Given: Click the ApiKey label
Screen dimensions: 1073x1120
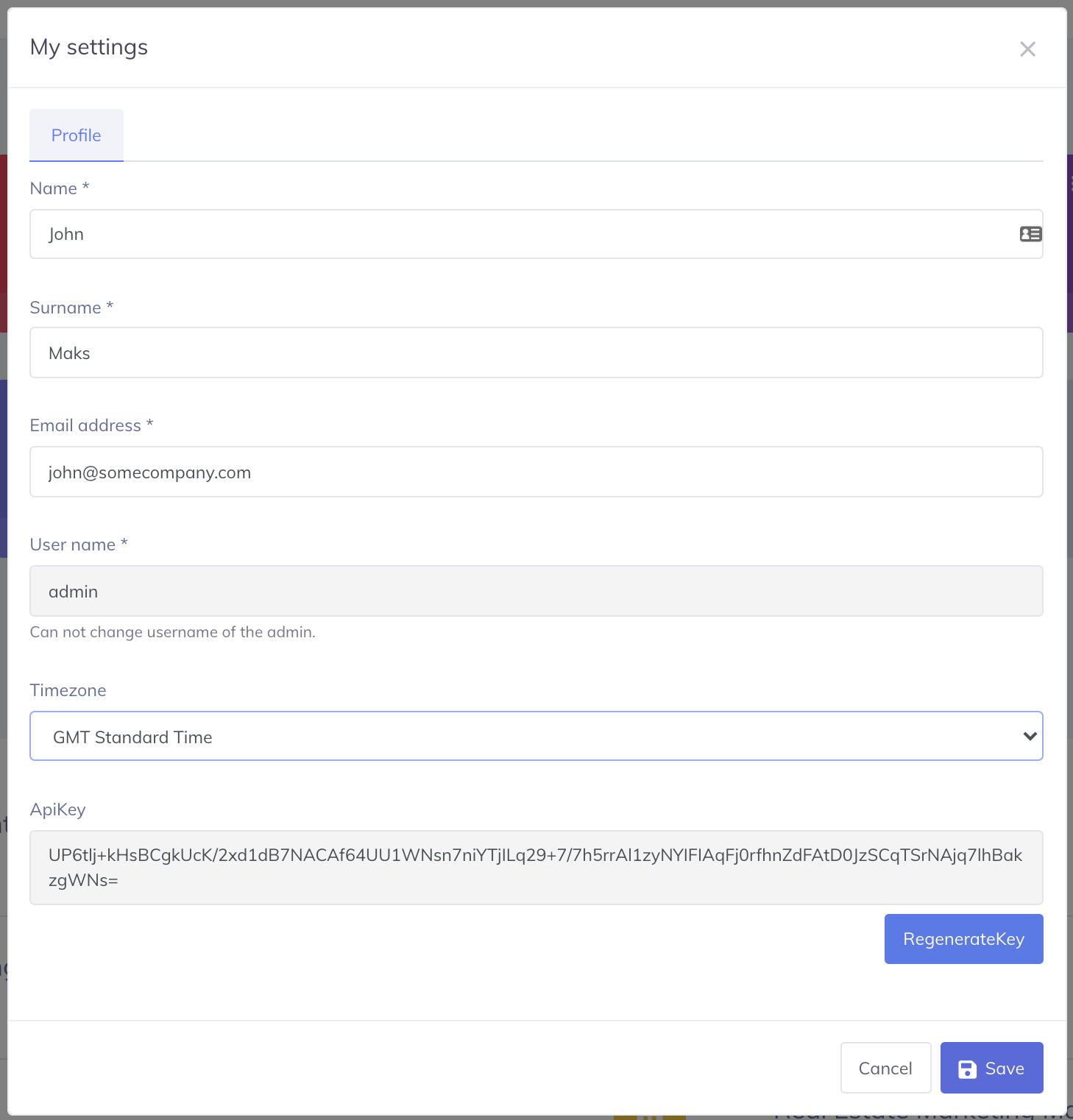Looking at the screenshot, I should 57,809.
